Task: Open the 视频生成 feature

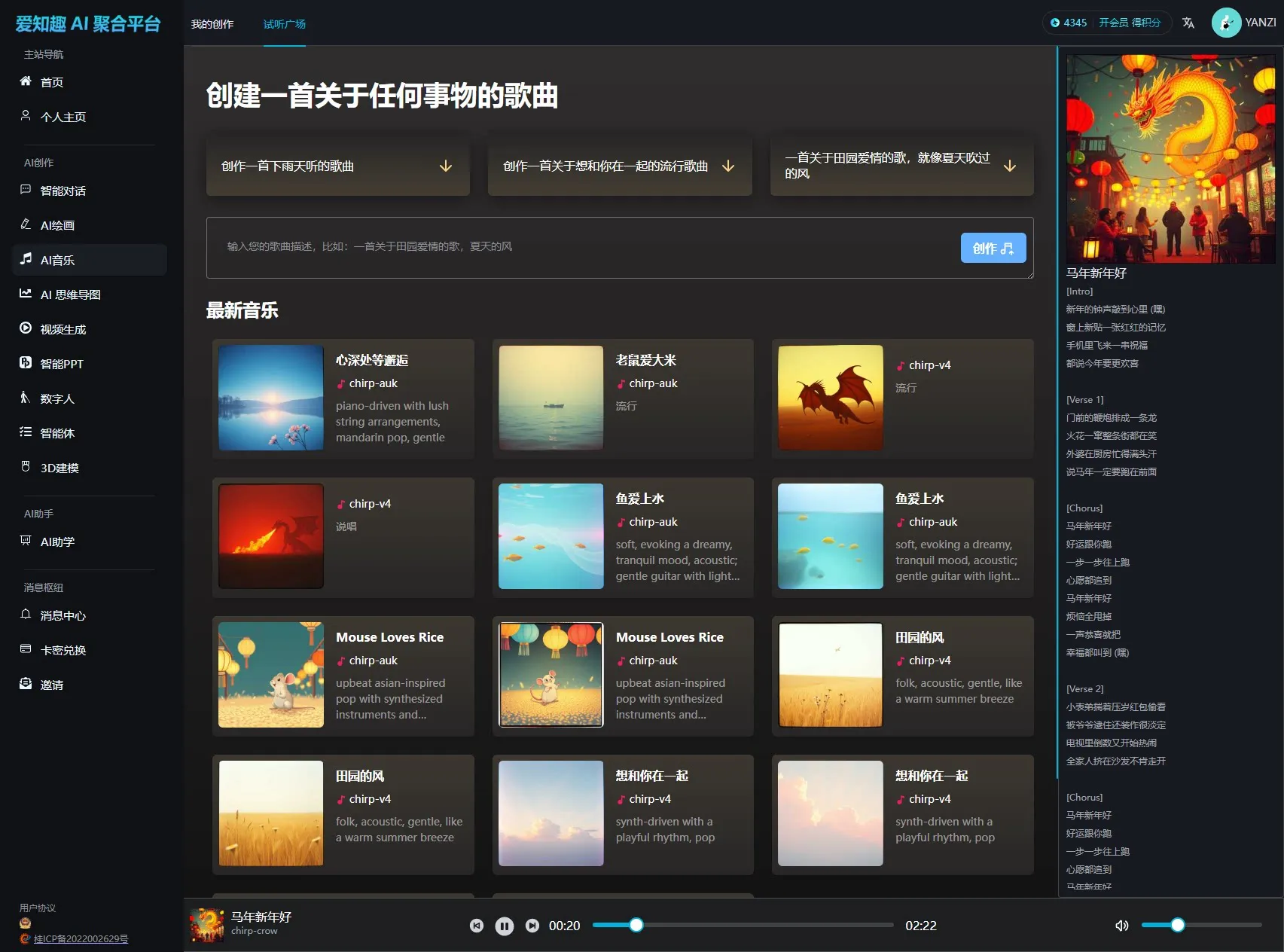Action: (x=63, y=329)
